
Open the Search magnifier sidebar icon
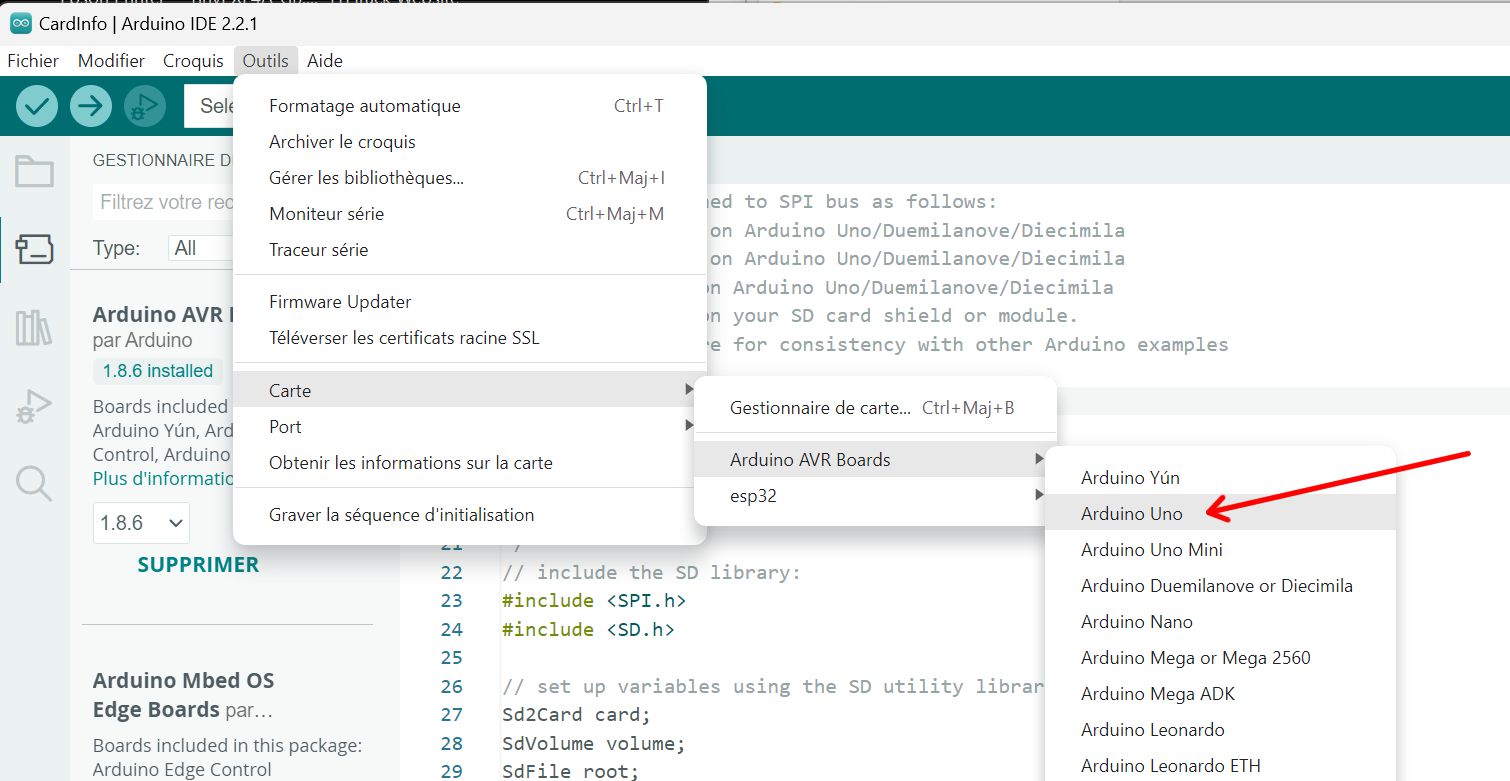coord(34,483)
